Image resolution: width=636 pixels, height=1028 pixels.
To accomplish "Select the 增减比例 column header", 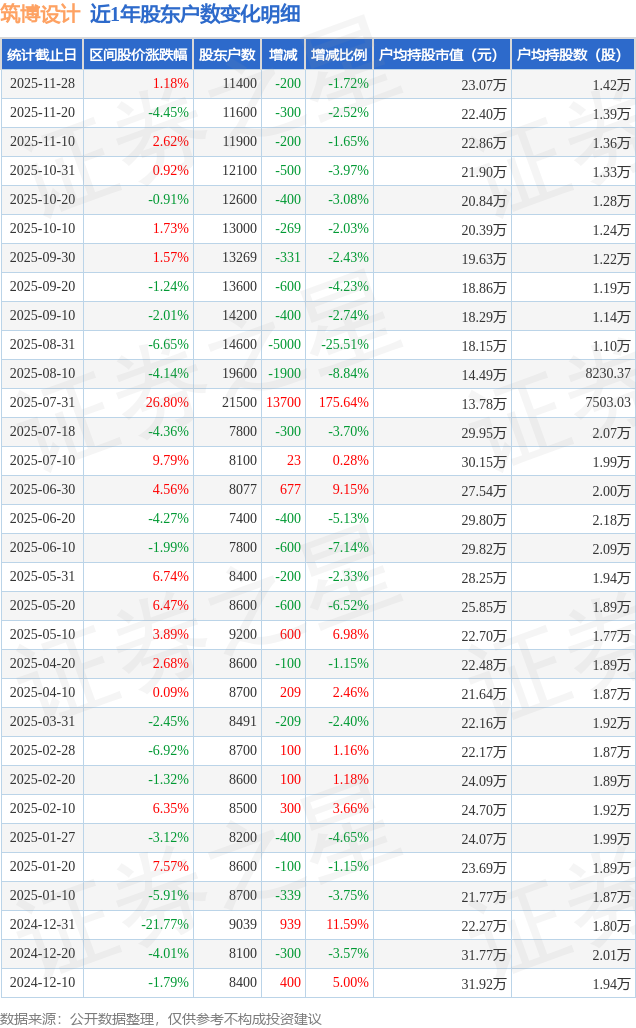I will (339, 55).
